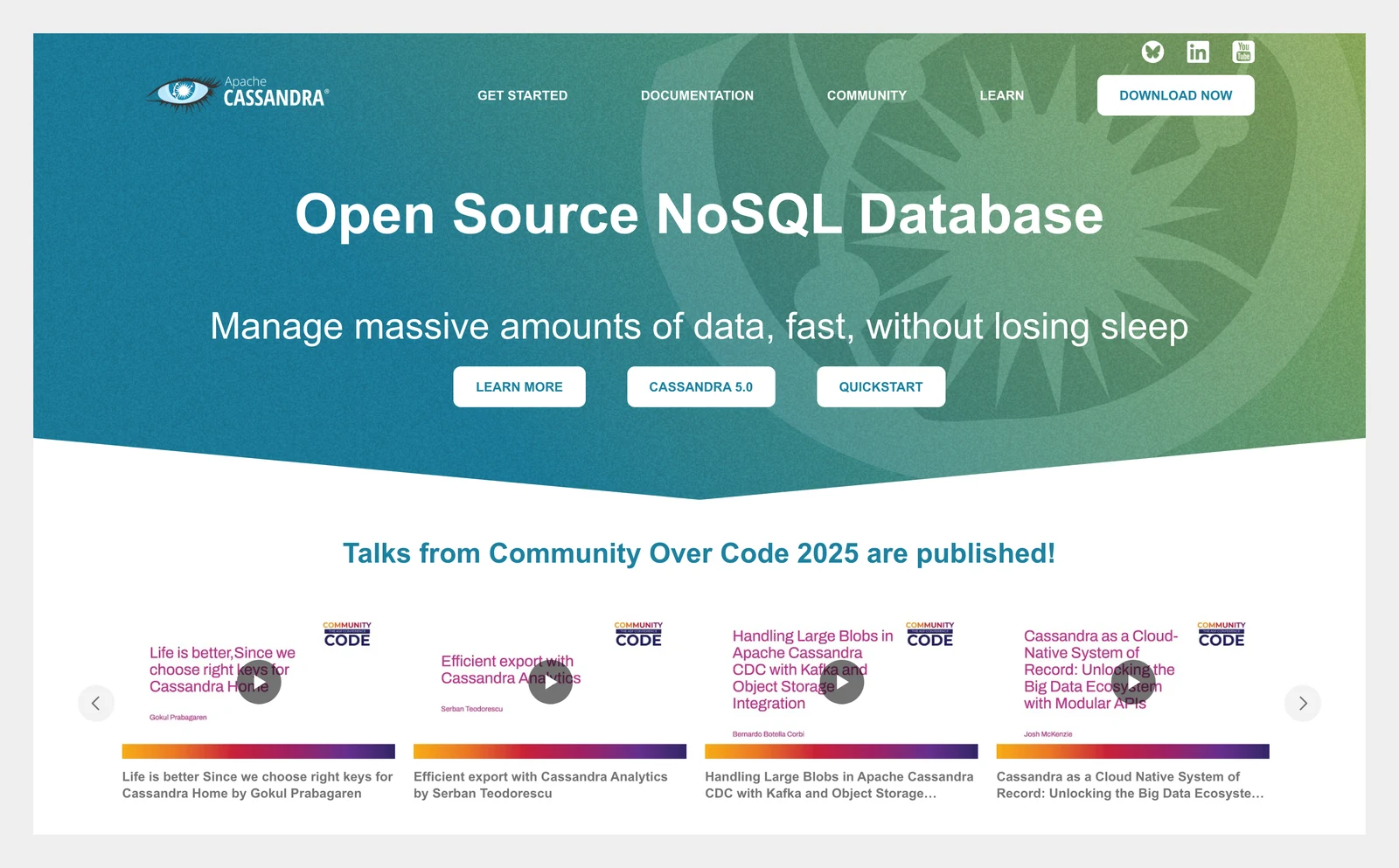Click the tagline "Manage massive amounts of data"
The image size is (1399, 868).
coord(699,327)
